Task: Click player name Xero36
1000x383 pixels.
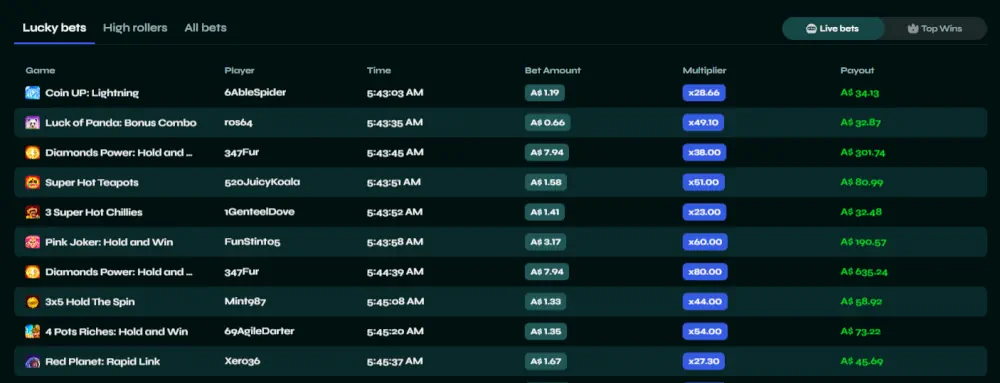Action: point(242,361)
